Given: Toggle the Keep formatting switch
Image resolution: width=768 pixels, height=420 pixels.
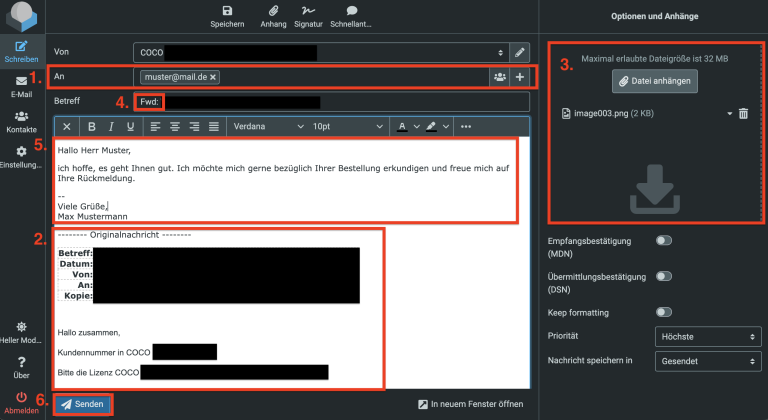Looking at the screenshot, I should (663, 312).
